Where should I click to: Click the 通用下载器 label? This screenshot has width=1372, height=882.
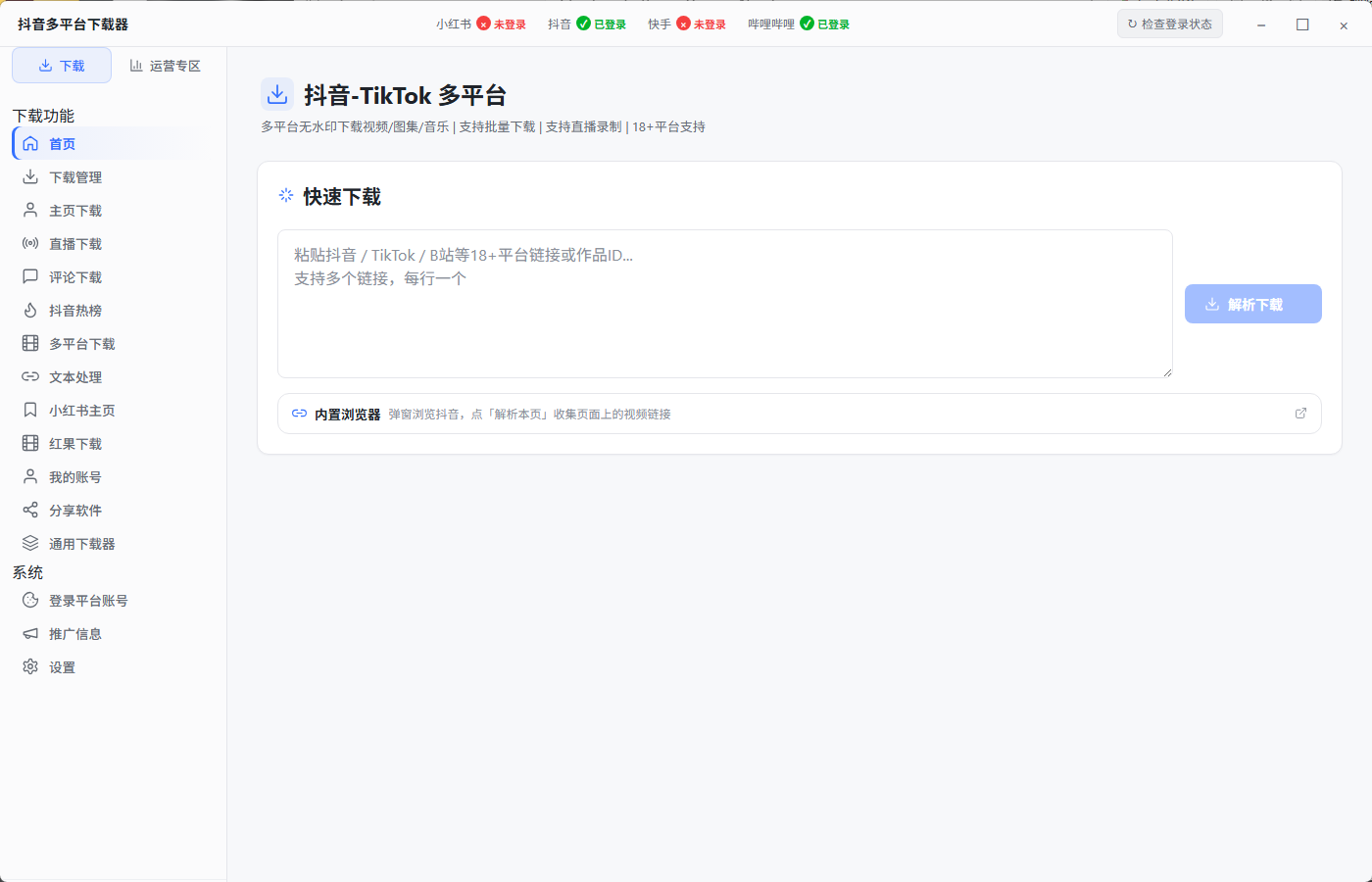click(82, 544)
